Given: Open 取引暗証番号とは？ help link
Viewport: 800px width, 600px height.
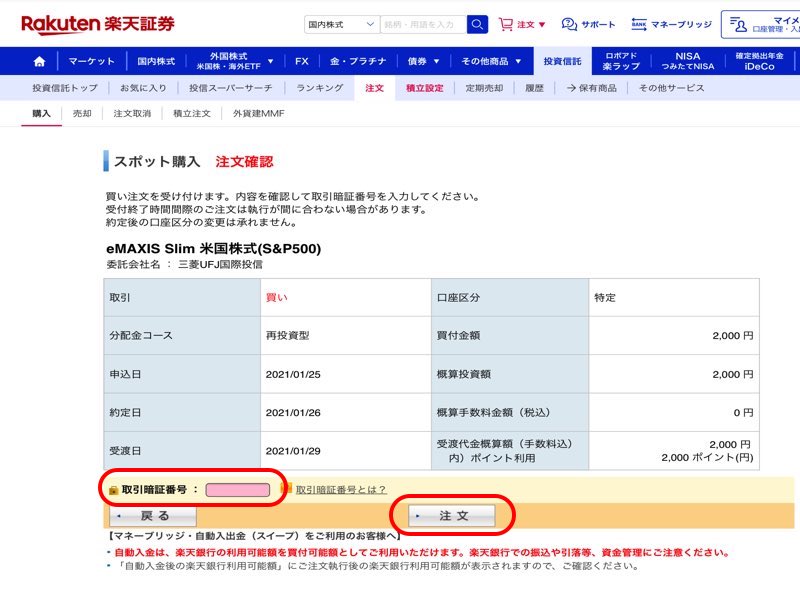Looking at the screenshot, I should tap(341, 489).
